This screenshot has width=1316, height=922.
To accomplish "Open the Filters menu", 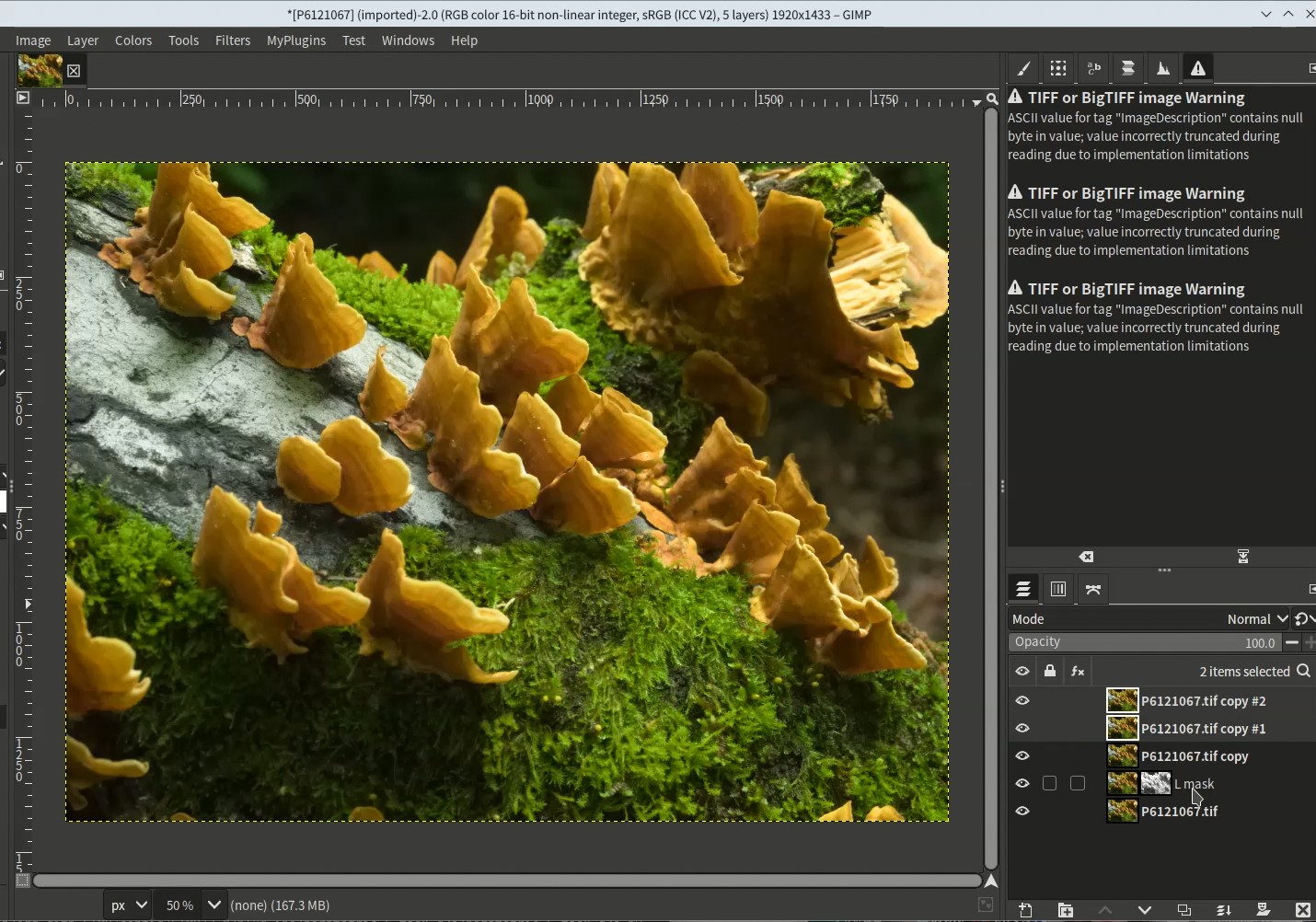I will [x=232, y=40].
